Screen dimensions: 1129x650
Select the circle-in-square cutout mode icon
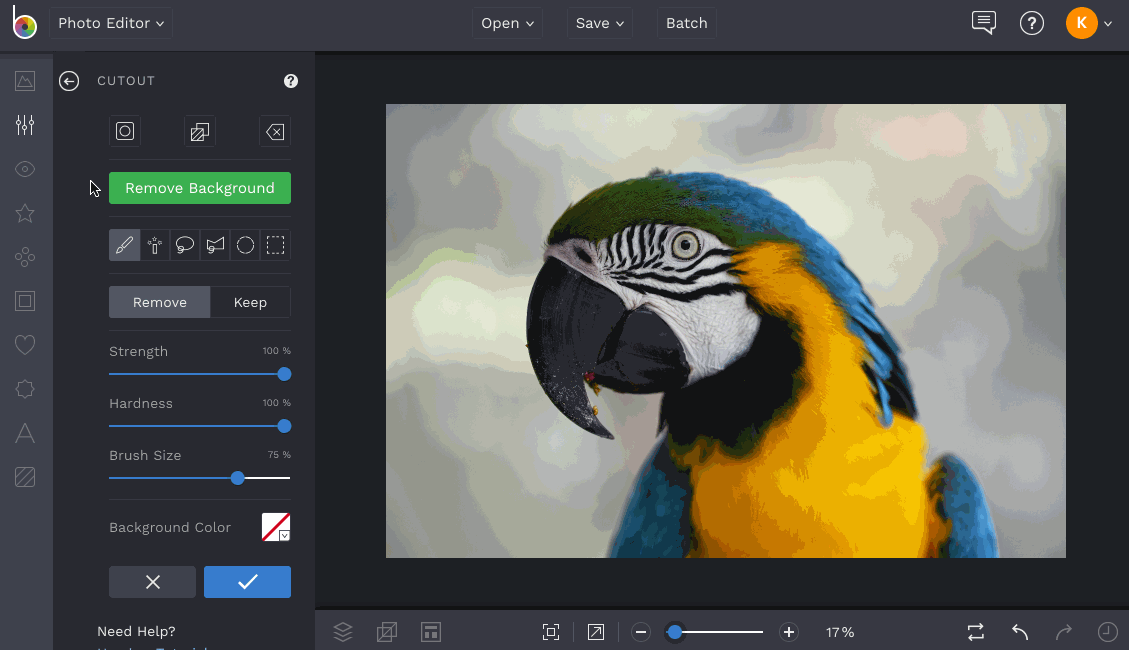[125, 131]
